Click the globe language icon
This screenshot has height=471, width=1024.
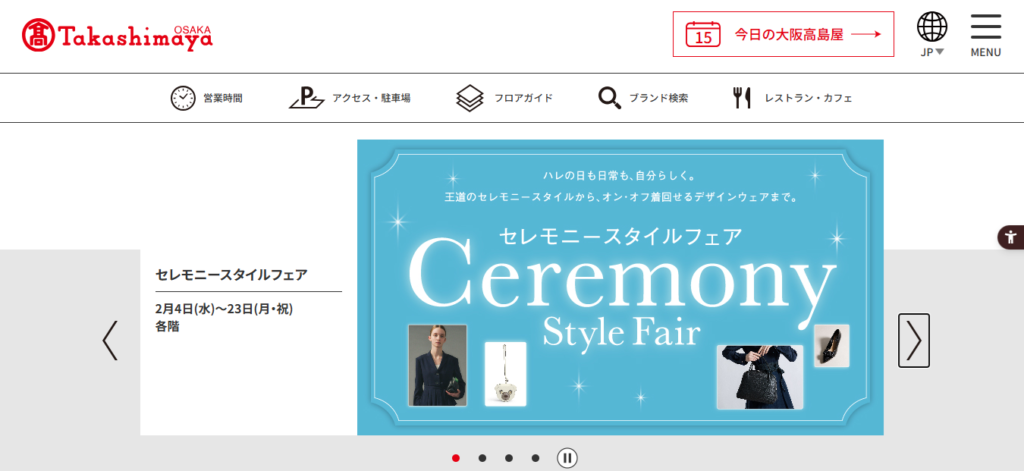pyautogui.click(x=932, y=27)
